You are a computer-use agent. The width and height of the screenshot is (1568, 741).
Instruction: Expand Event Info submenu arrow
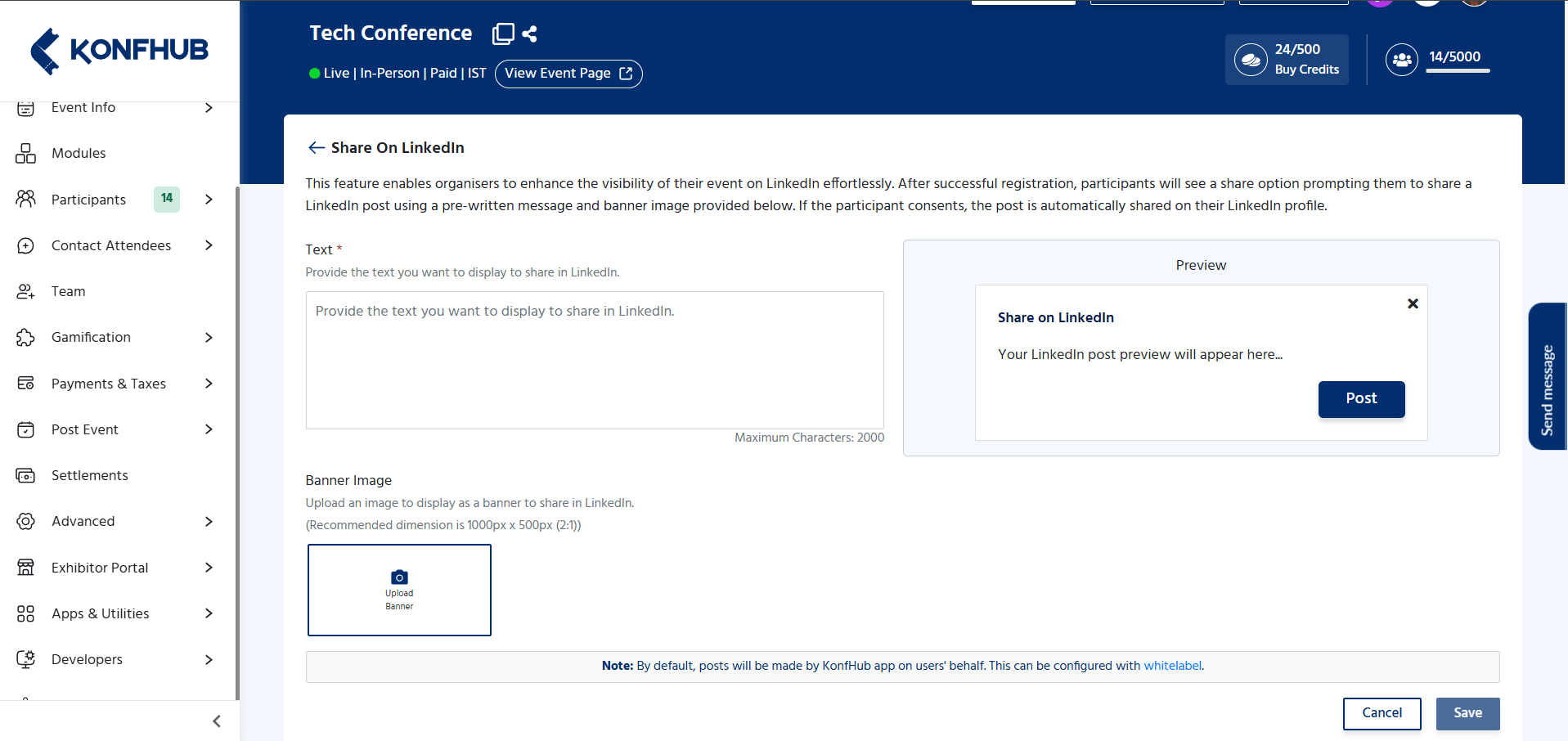[209, 107]
